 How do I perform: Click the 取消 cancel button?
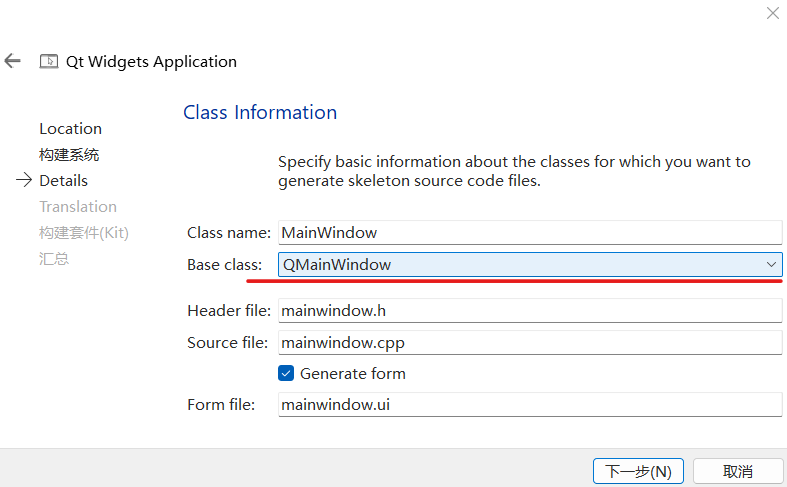click(x=738, y=471)
